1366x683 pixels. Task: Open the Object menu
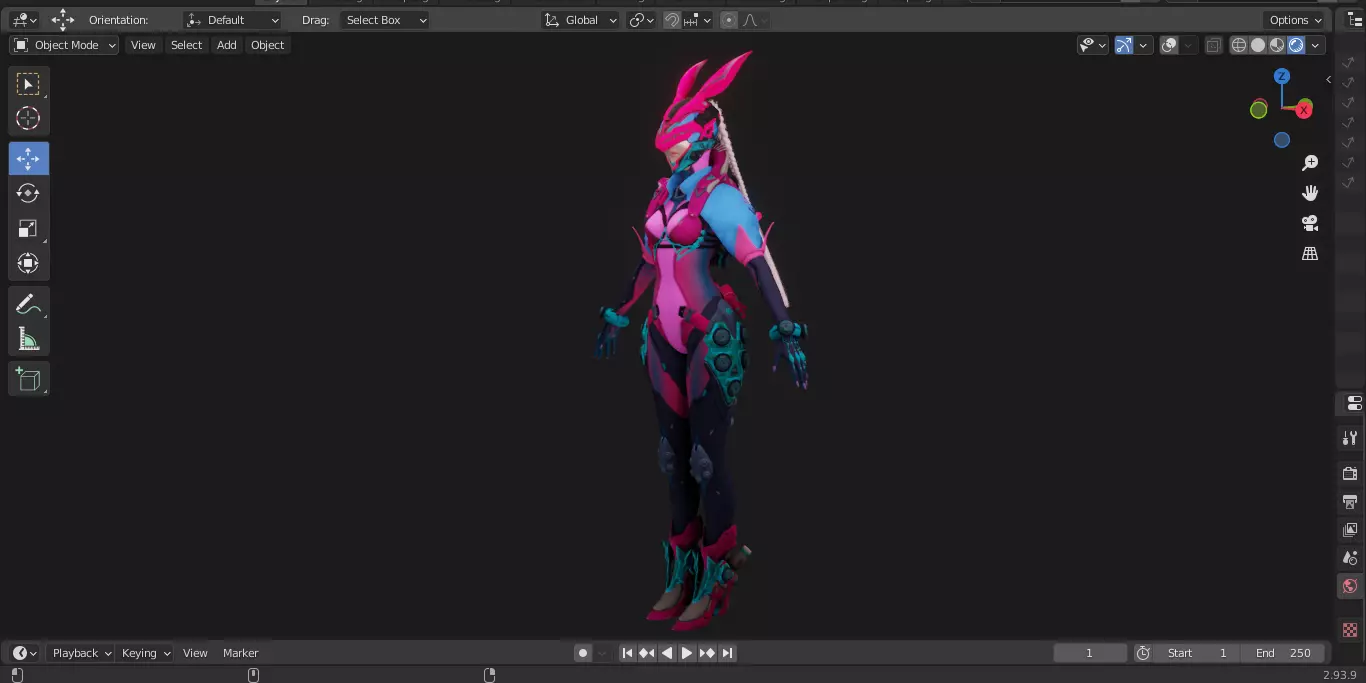click(267, 45)
